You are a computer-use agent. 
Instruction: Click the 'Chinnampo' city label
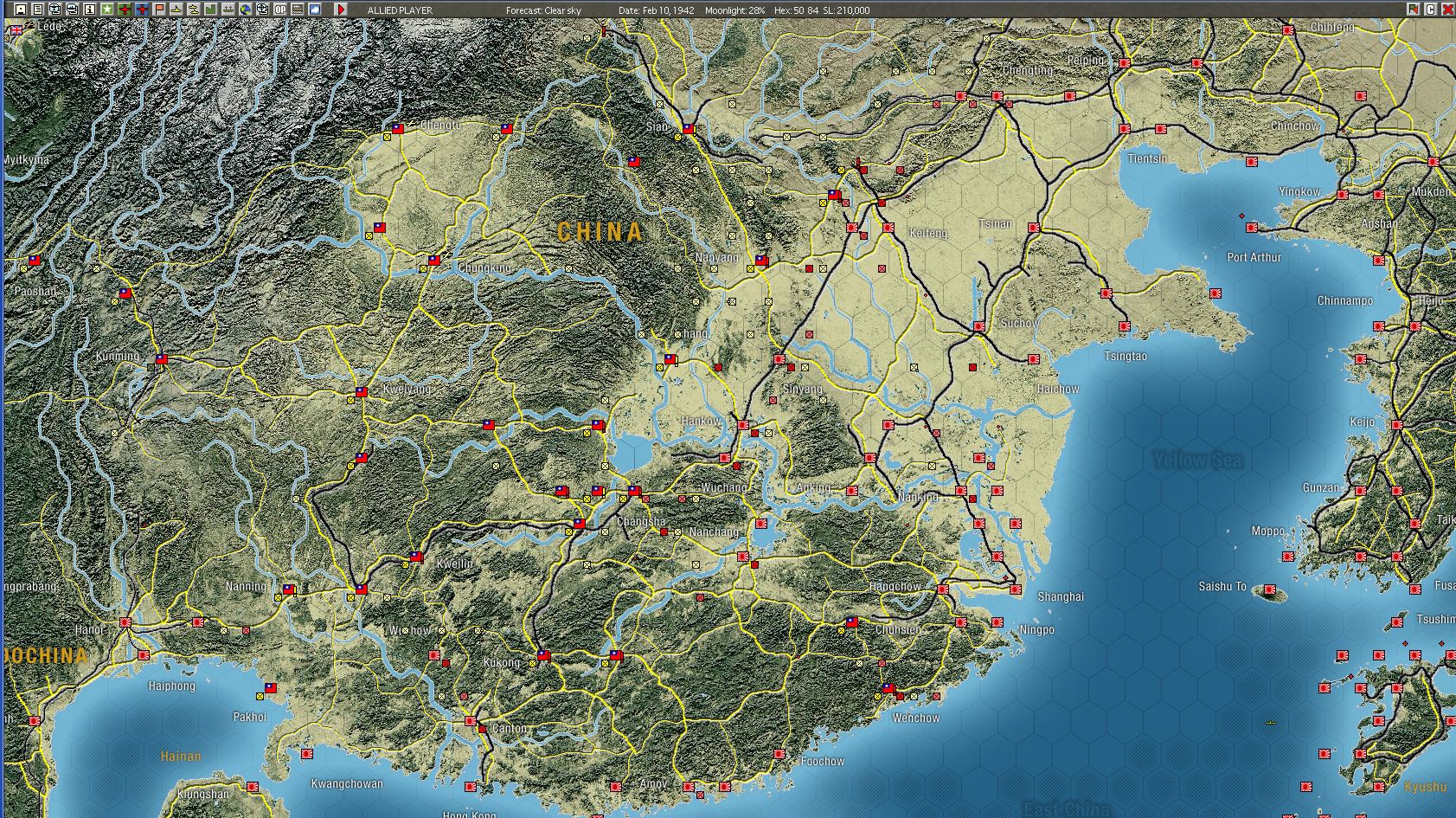pos(1345,301)
